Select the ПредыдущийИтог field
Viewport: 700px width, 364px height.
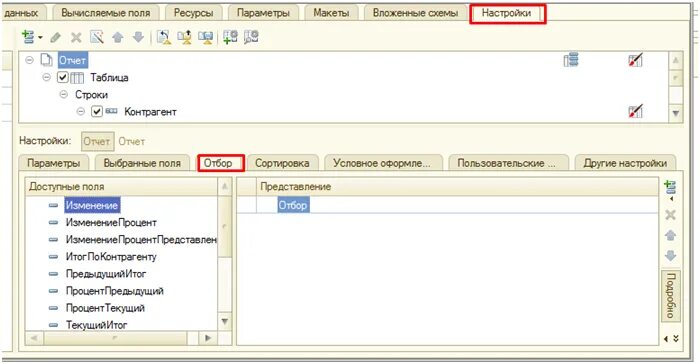[106, 274]
